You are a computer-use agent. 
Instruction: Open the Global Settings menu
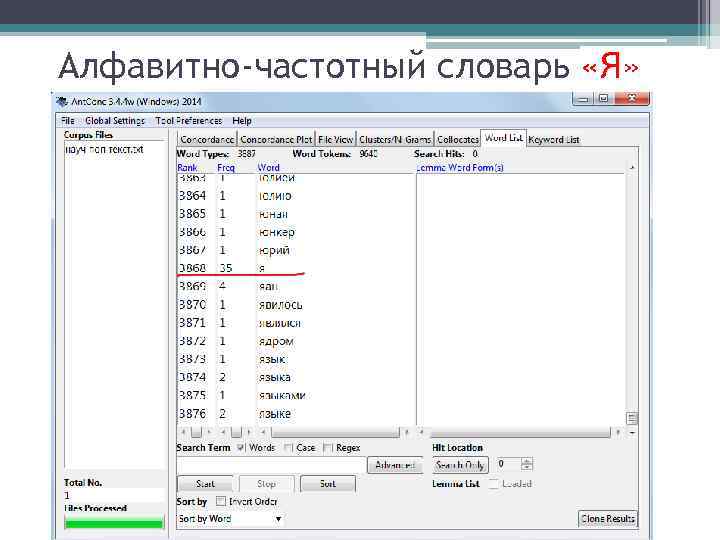click(115, 121)
